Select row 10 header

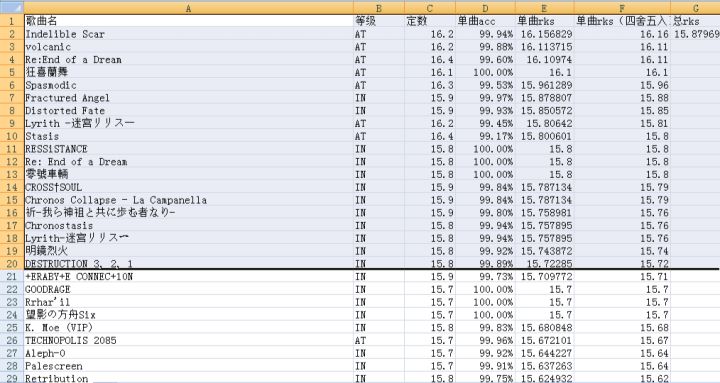(x=12, y=136)
